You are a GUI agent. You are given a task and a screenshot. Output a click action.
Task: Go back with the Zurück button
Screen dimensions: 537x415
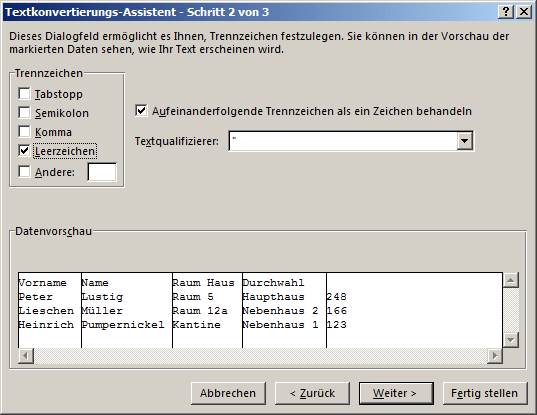click(x=312, y=393)
